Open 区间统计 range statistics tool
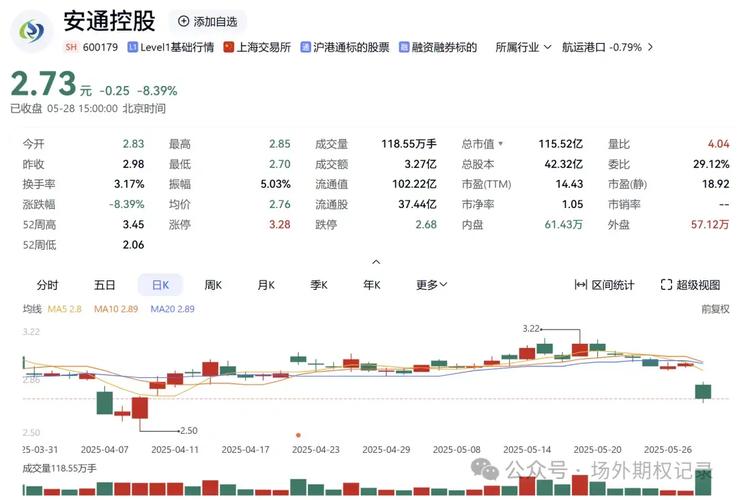Viewport: 737px width, 500px height. [x=604, y=285]
